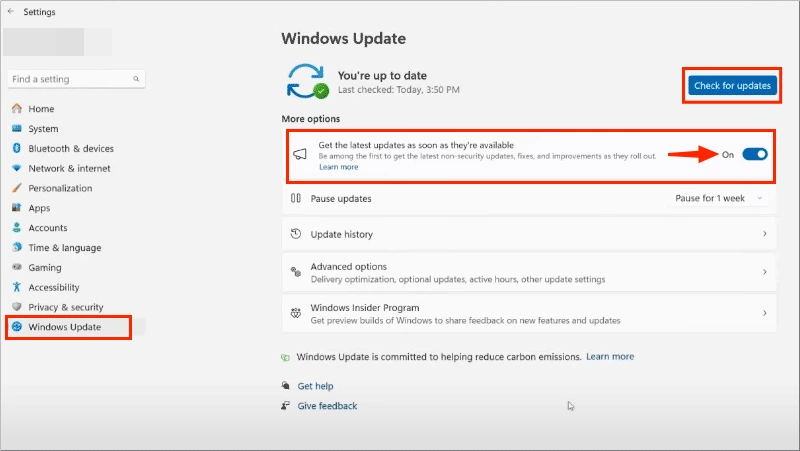Click the "More options" heading
The height and width of the screenshot is (451, 800).
click(311, 118)
